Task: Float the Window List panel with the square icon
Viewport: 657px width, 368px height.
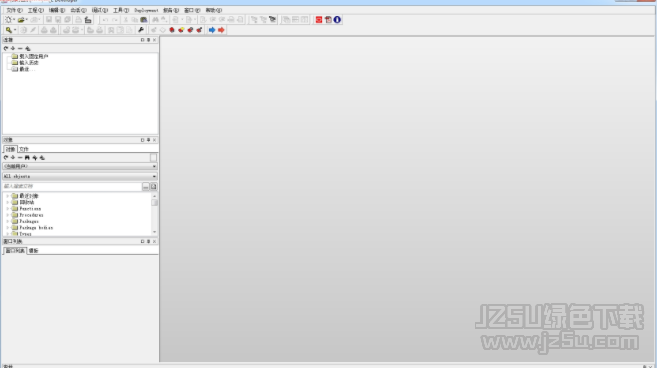Action: (x=142, y=241)
